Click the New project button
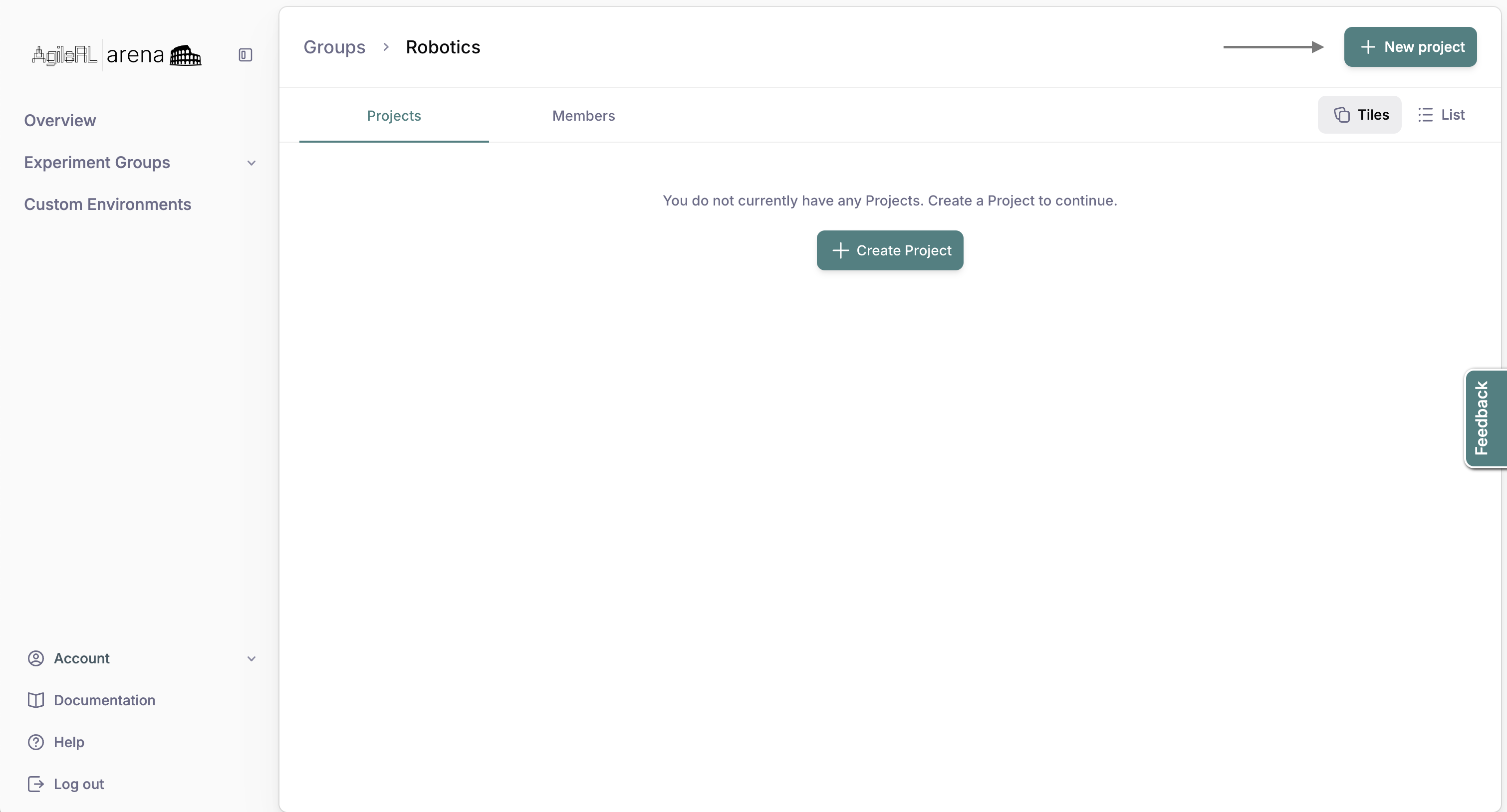Screen dimensions: 1507x812 pyautogui.click(x=1411, y=47)
